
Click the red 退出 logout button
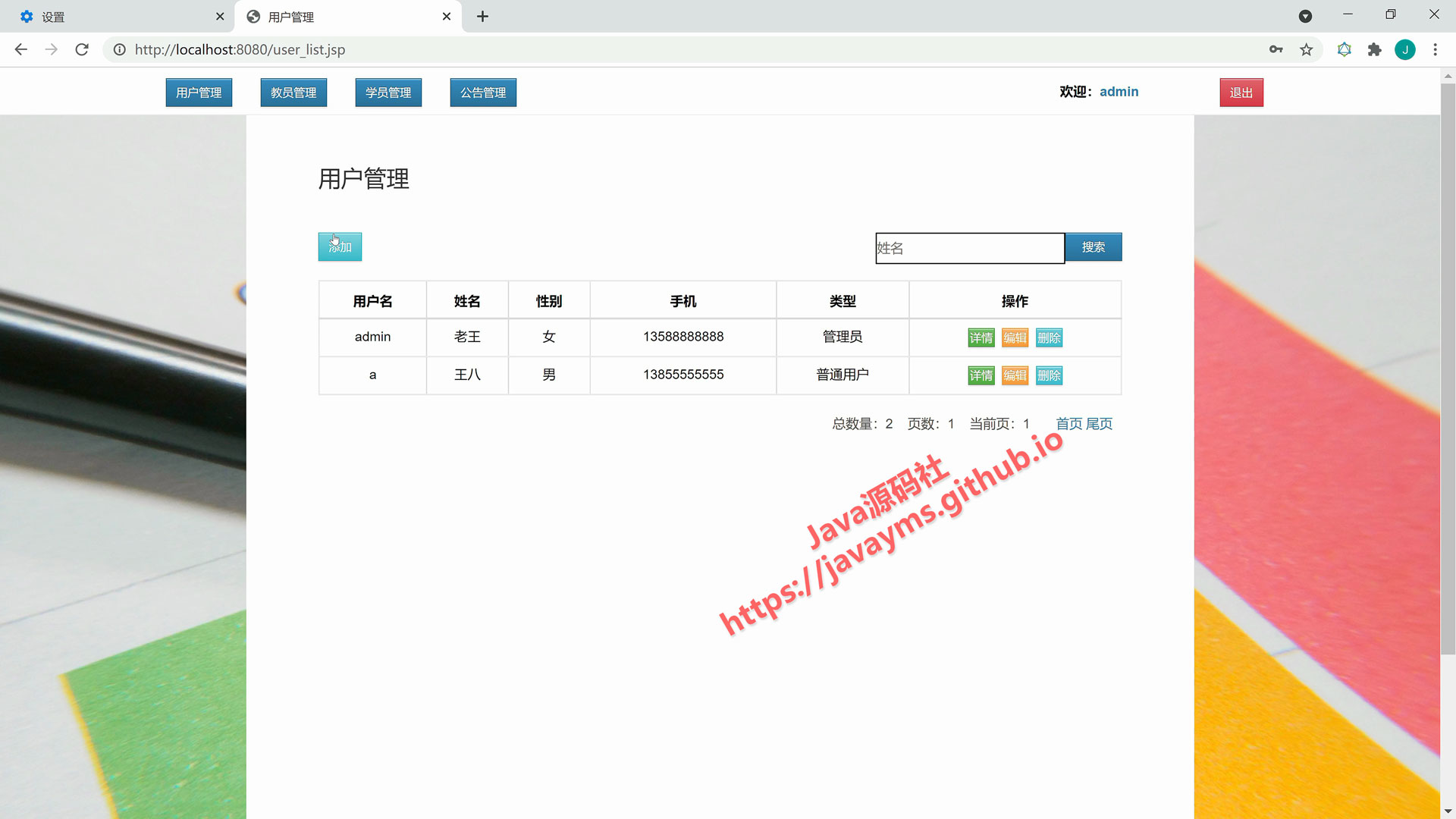1241,93
